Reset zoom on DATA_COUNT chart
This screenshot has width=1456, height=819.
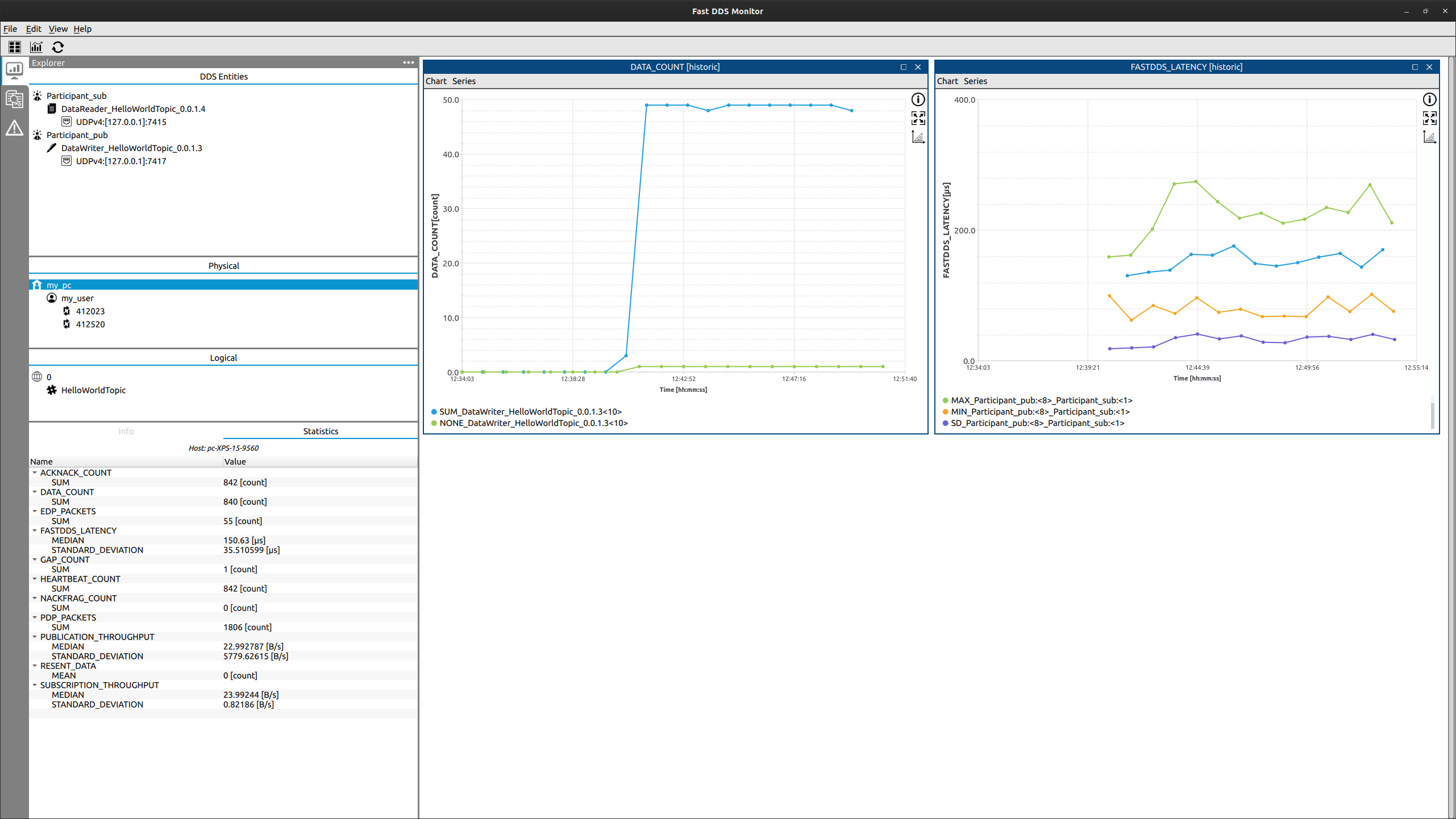coord(918,118)
